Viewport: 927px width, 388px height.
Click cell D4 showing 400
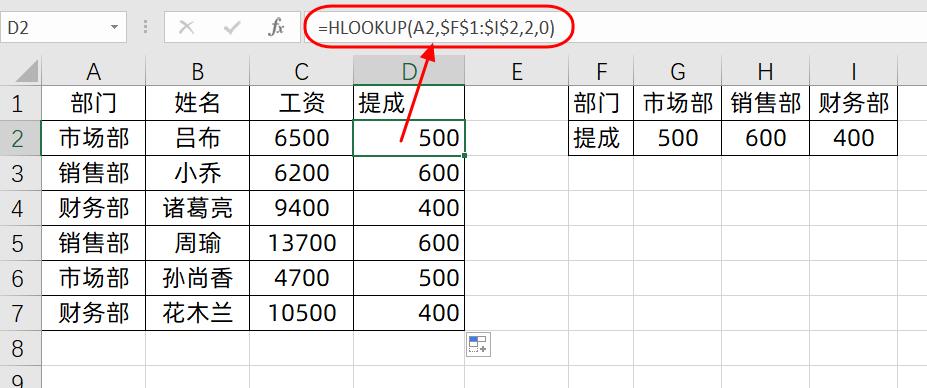coord(409,208)
